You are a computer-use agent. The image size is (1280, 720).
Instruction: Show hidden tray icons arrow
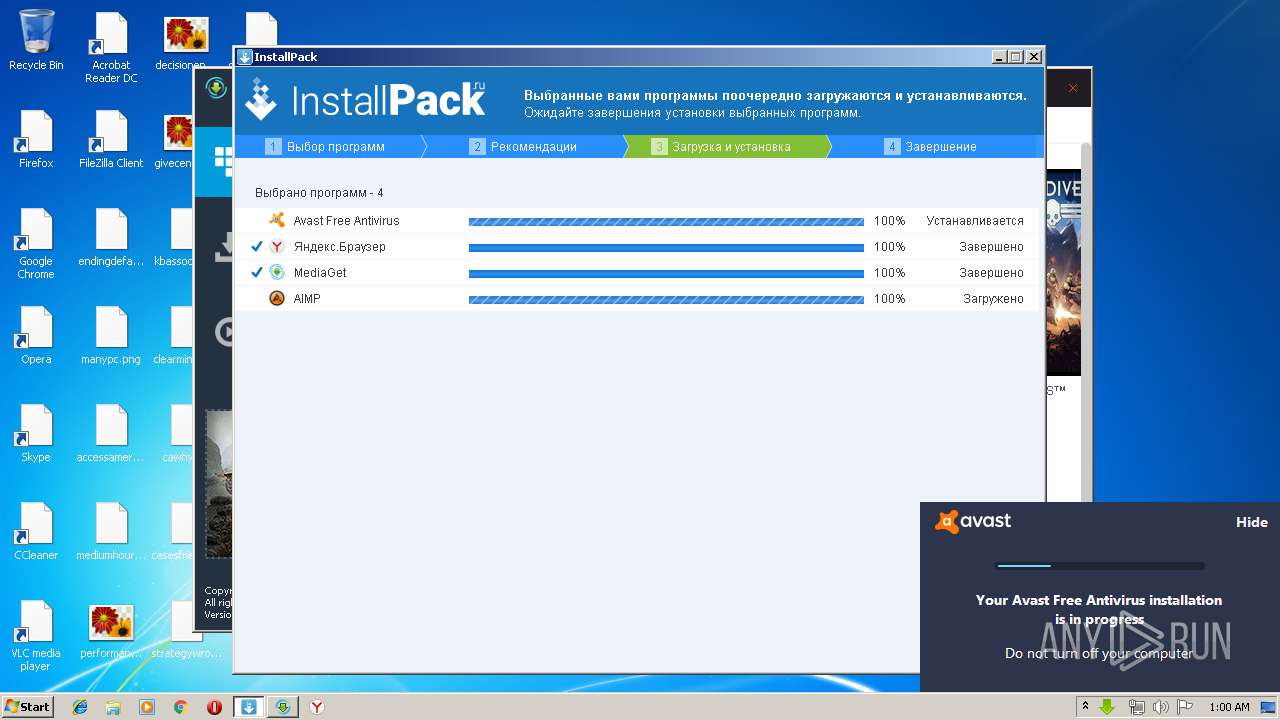[x=1085, y=707]
